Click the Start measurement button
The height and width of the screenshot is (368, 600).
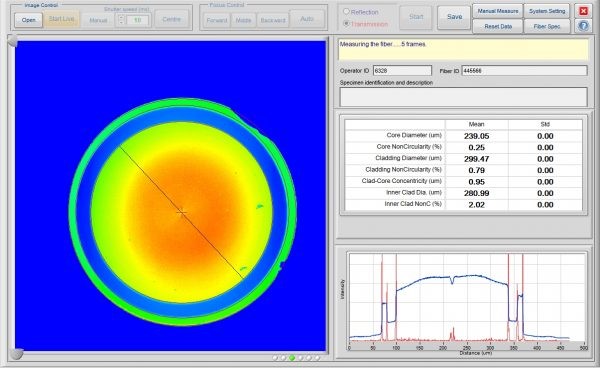416,17
